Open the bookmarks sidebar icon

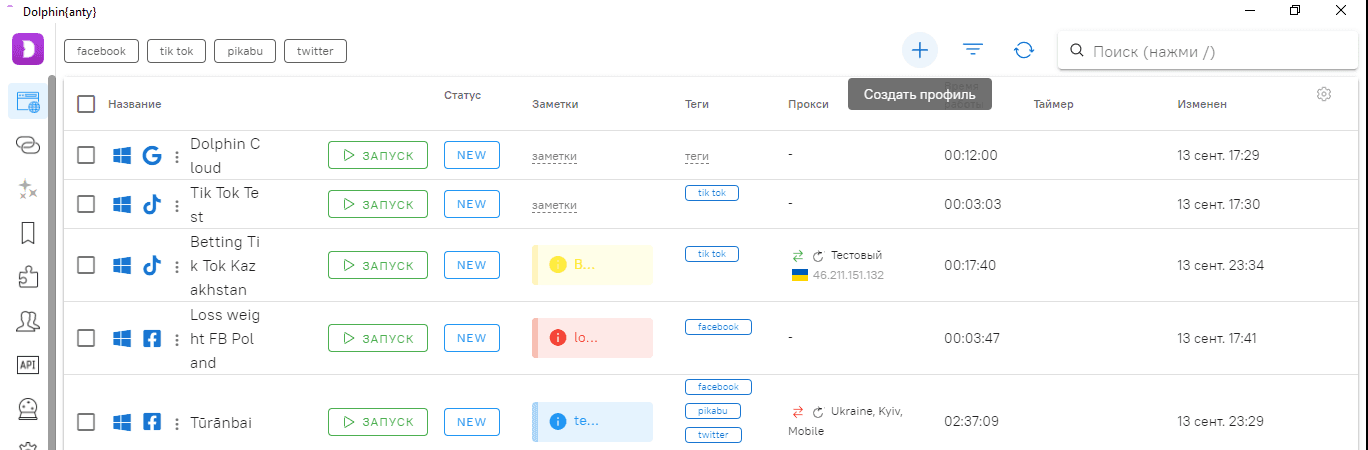pyautogui.click(x=28, y=233)
